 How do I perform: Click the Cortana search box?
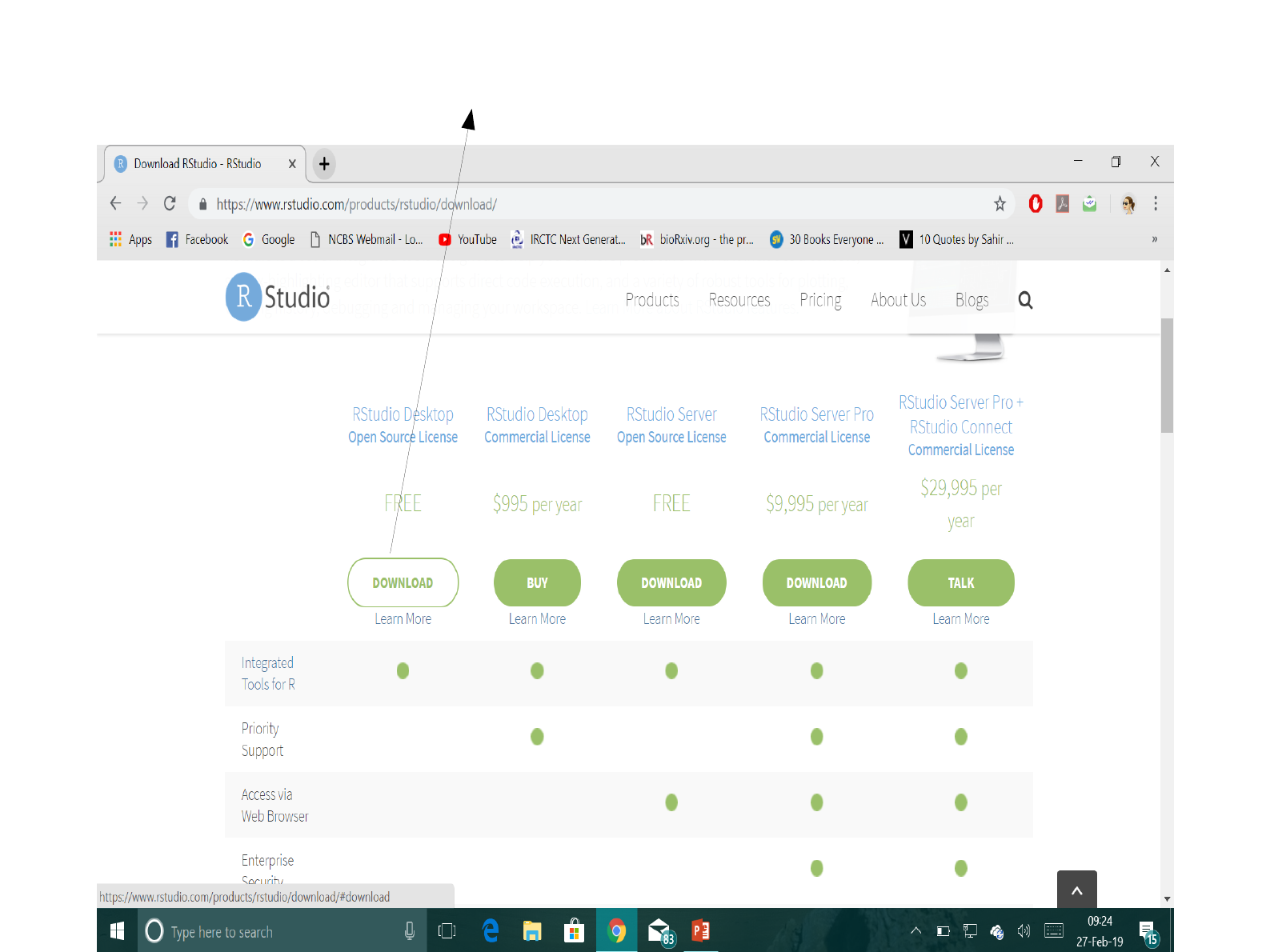coord(282,931)
